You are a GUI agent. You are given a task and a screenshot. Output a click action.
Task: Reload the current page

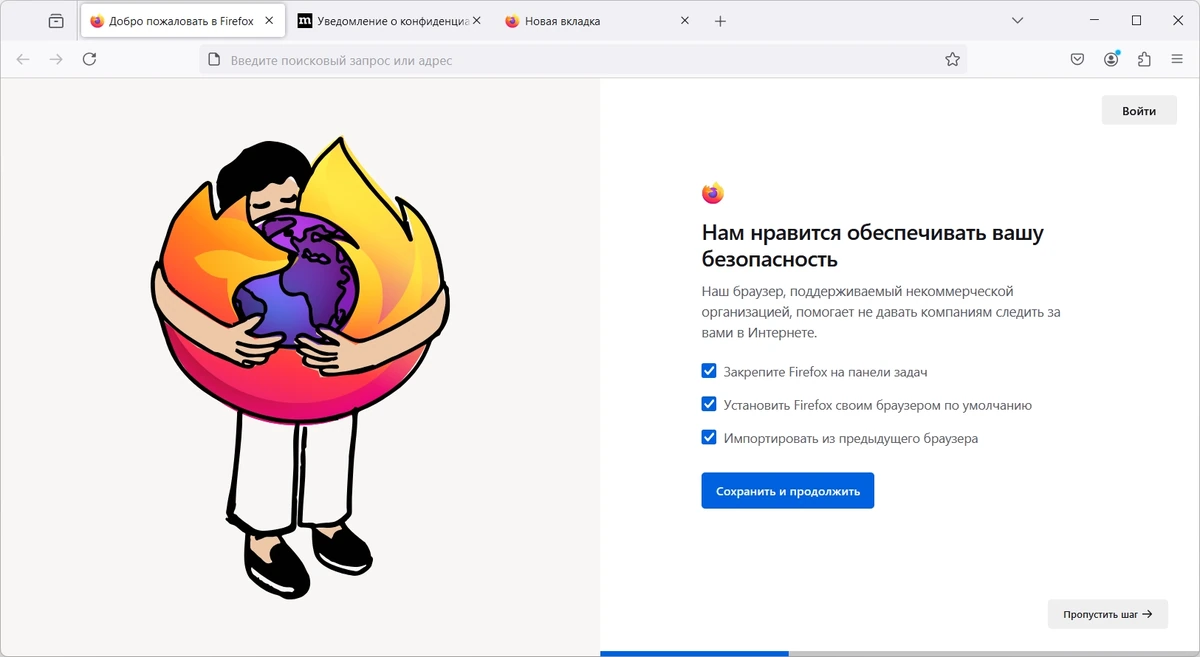(x=89, y=59)
